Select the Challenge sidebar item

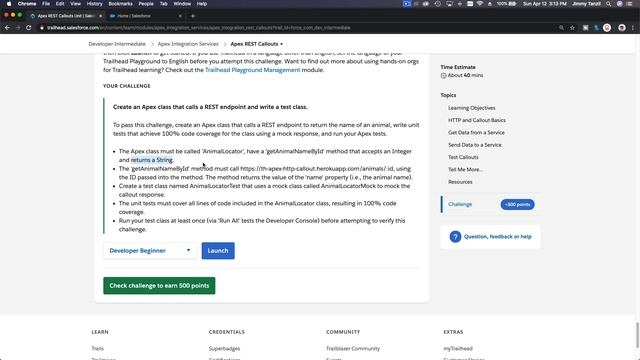click(x=460, y=204)
